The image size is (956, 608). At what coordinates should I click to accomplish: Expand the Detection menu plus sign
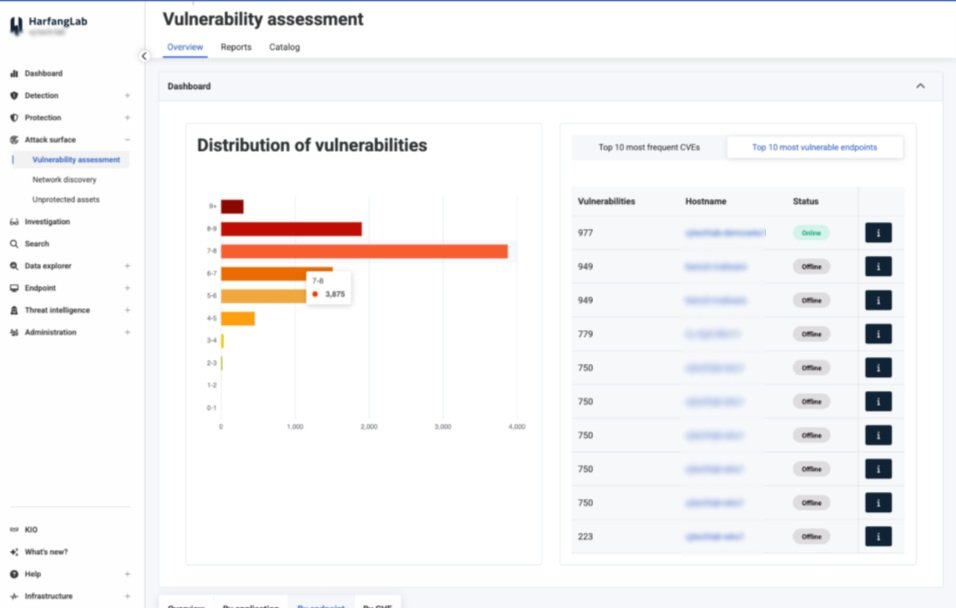[x=127, y=96]
